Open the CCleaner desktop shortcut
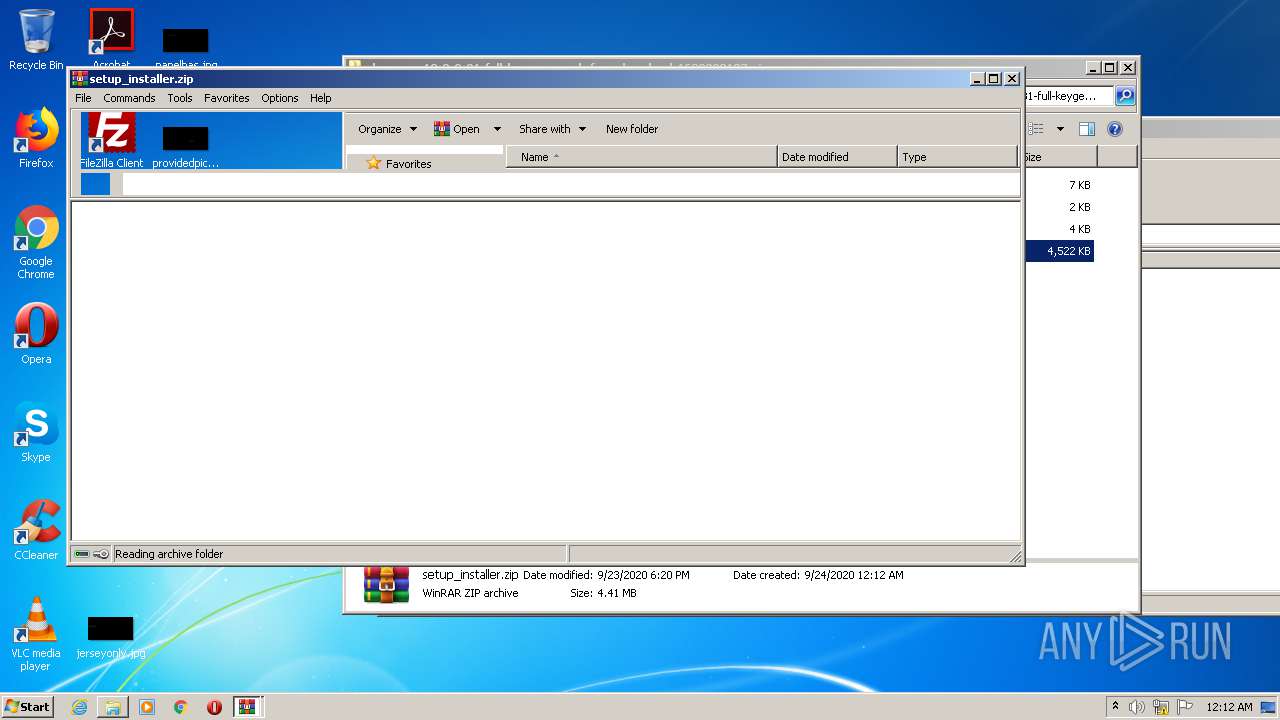 [36, 530]
